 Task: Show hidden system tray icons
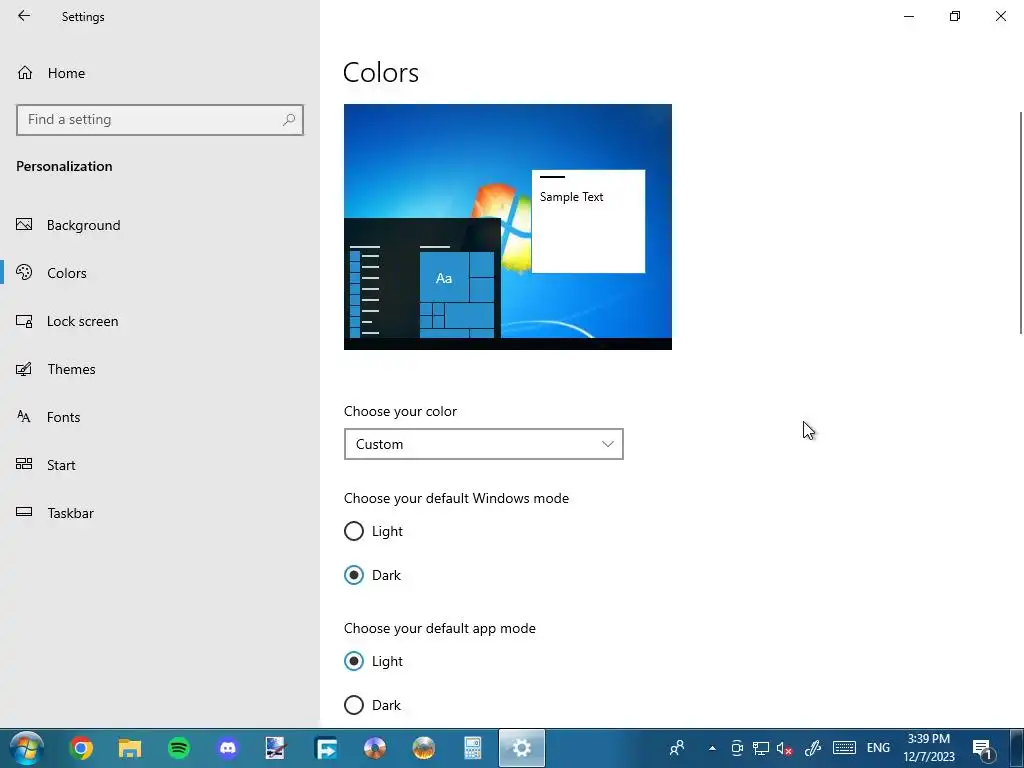pyautogui.click(x=712, y=748)
